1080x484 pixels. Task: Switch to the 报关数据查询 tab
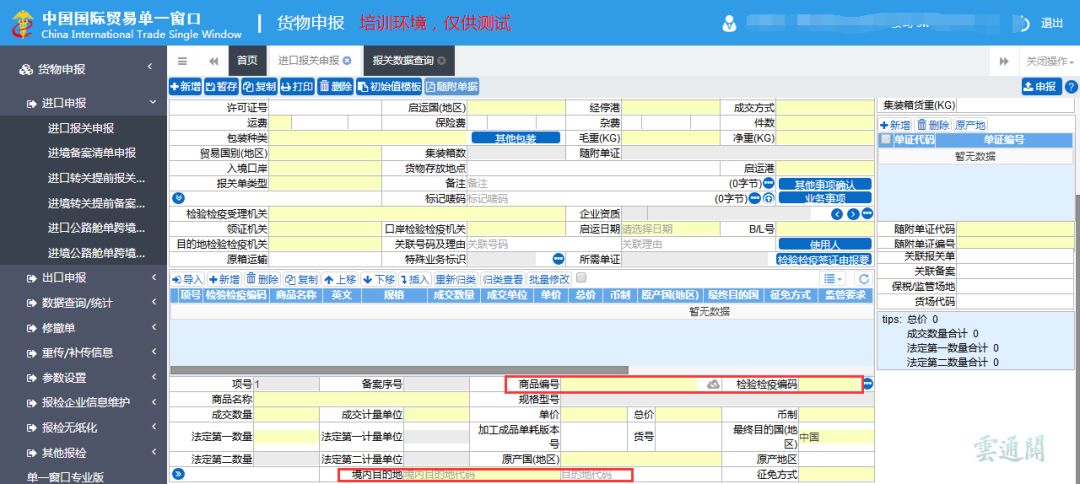tap(409, 61)
